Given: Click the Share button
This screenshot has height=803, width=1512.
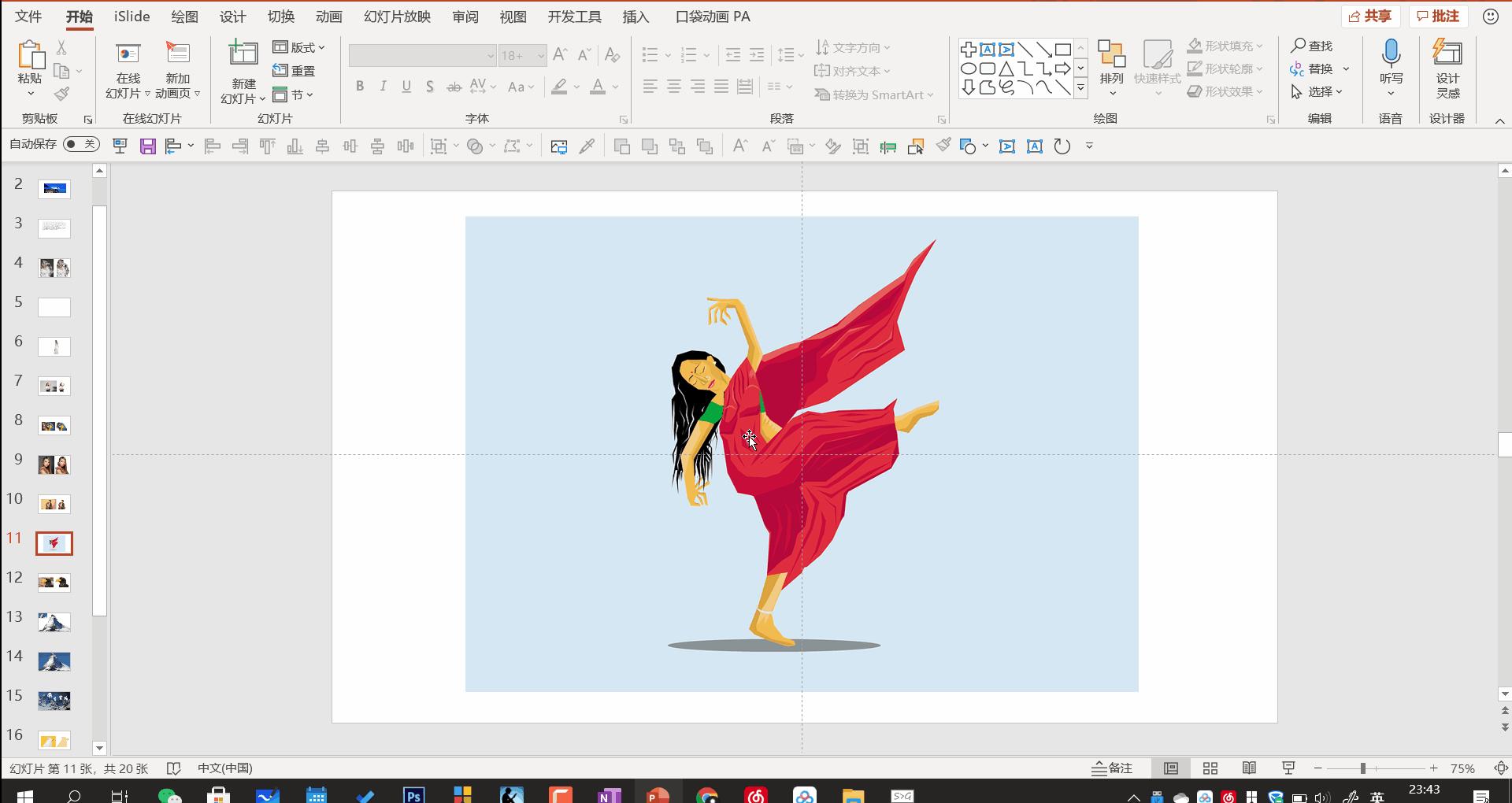Looking at the screenshot, I should pyautogui.click(x=1370, y=17).
